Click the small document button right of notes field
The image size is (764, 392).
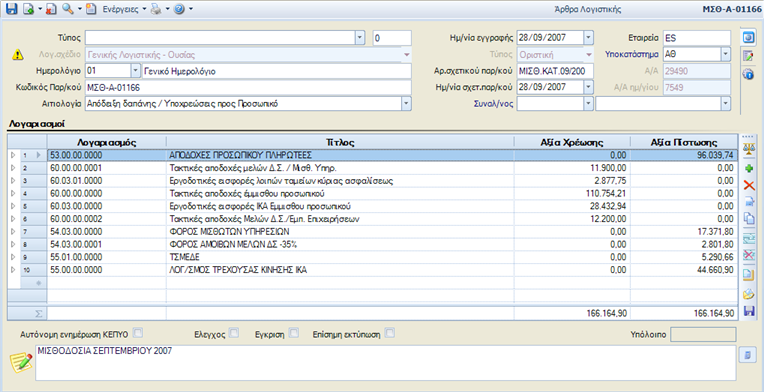pyautogui.click(x=746, y=355)
